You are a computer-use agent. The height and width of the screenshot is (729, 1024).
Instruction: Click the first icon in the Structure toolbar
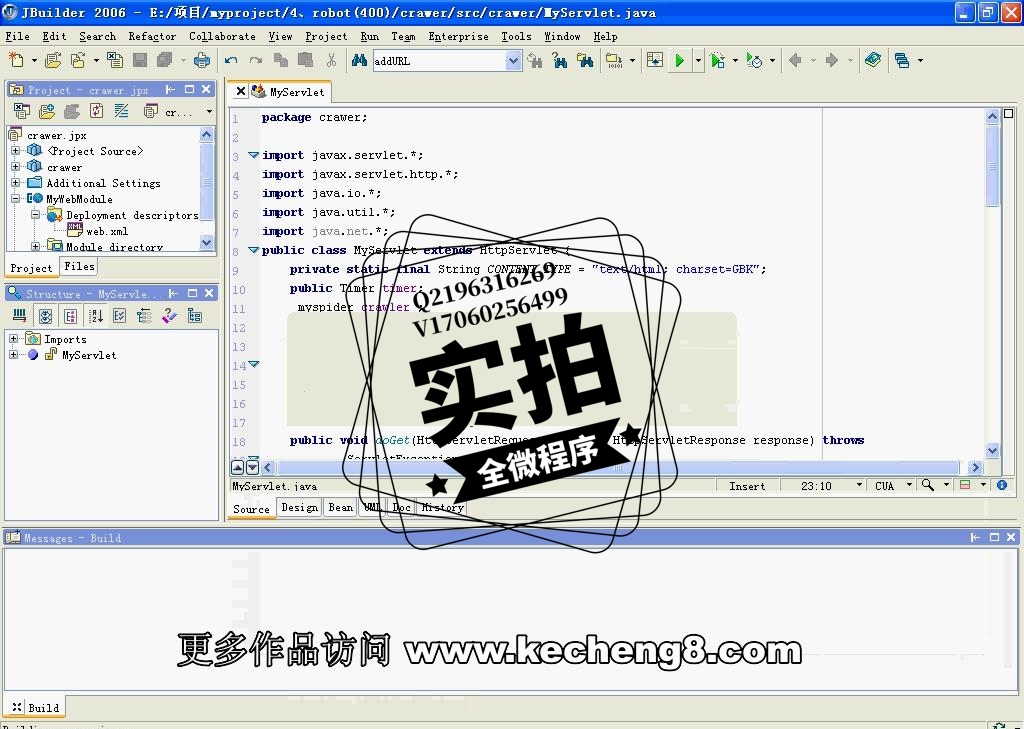(20, 317)
